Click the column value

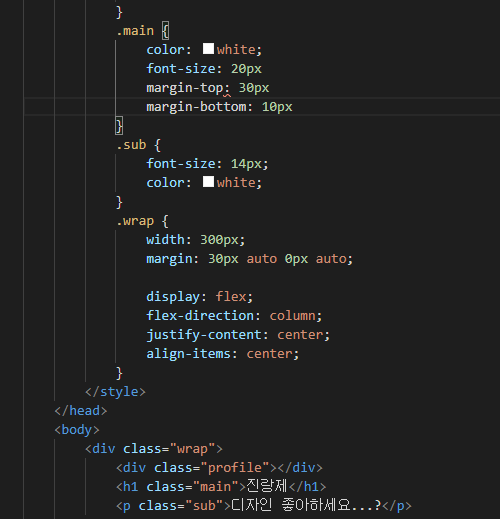(x=293, y=316)
